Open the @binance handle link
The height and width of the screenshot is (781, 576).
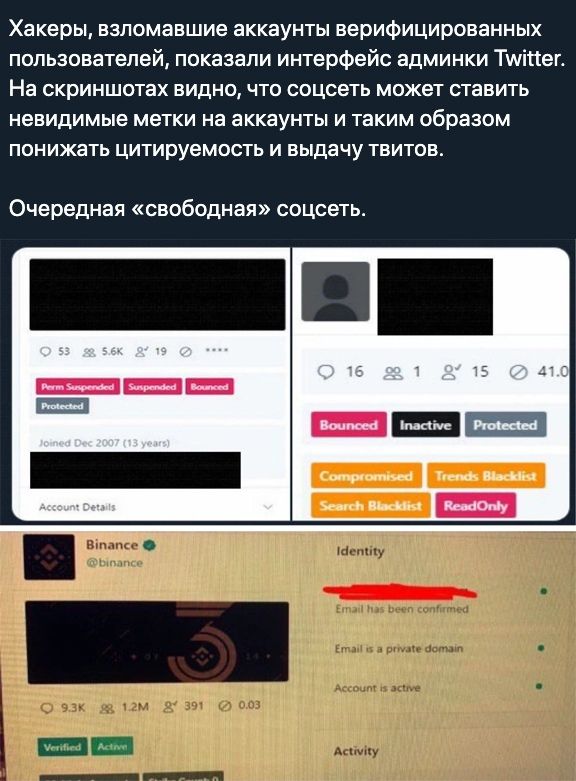pos(114,562)
